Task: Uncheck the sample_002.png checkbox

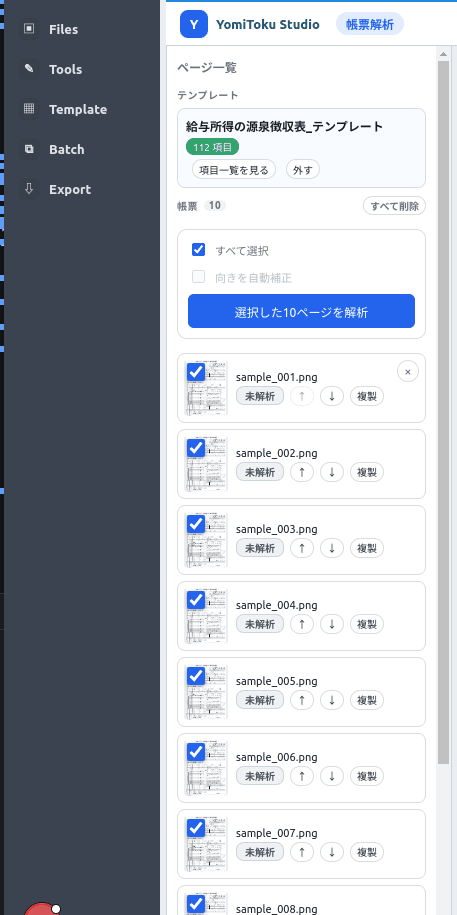Action: (196, 448)
